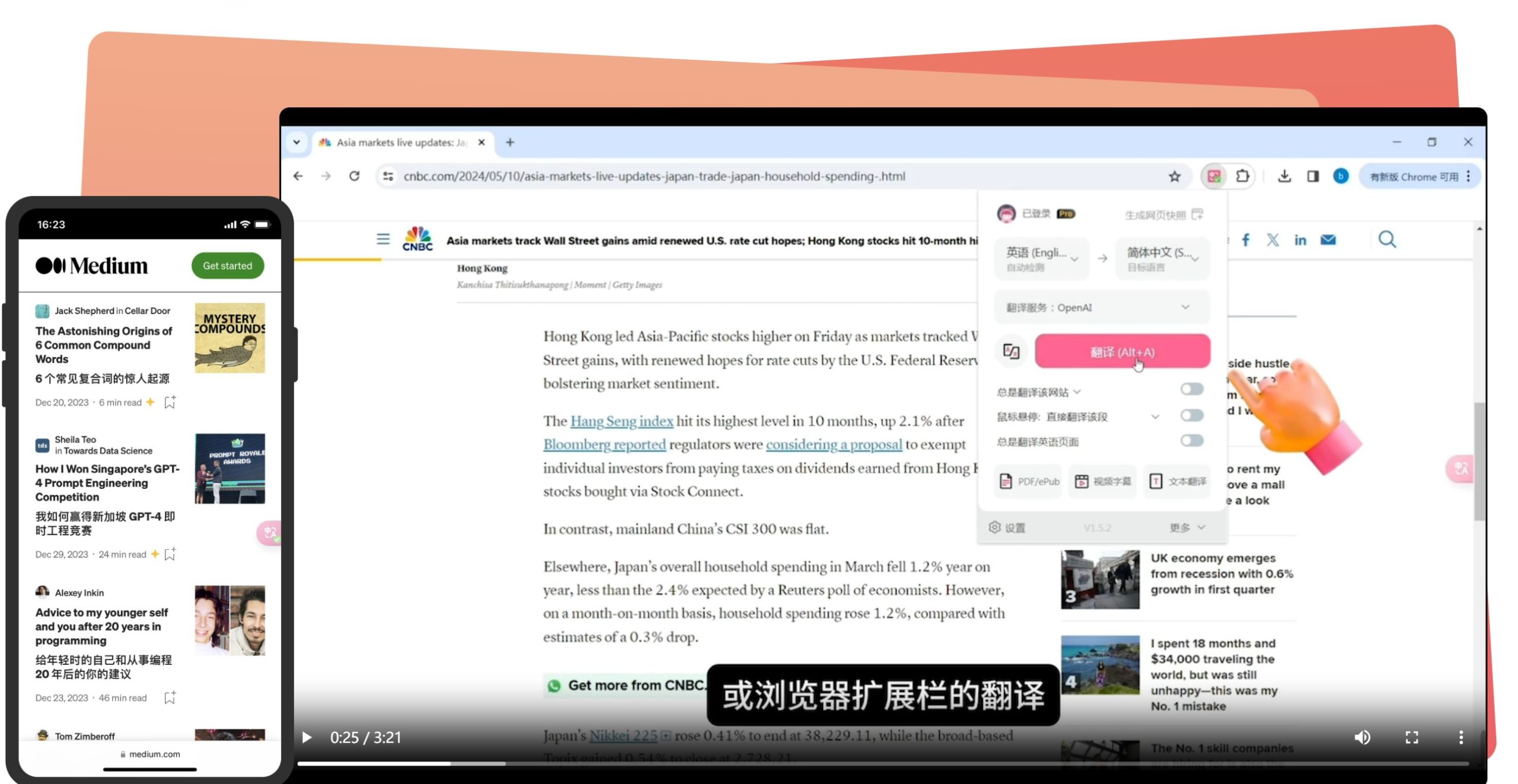Screen dimensions: 1518x784
Task: Turn on 总是翻译英语页面 switch
Action: coord(1191,441)
